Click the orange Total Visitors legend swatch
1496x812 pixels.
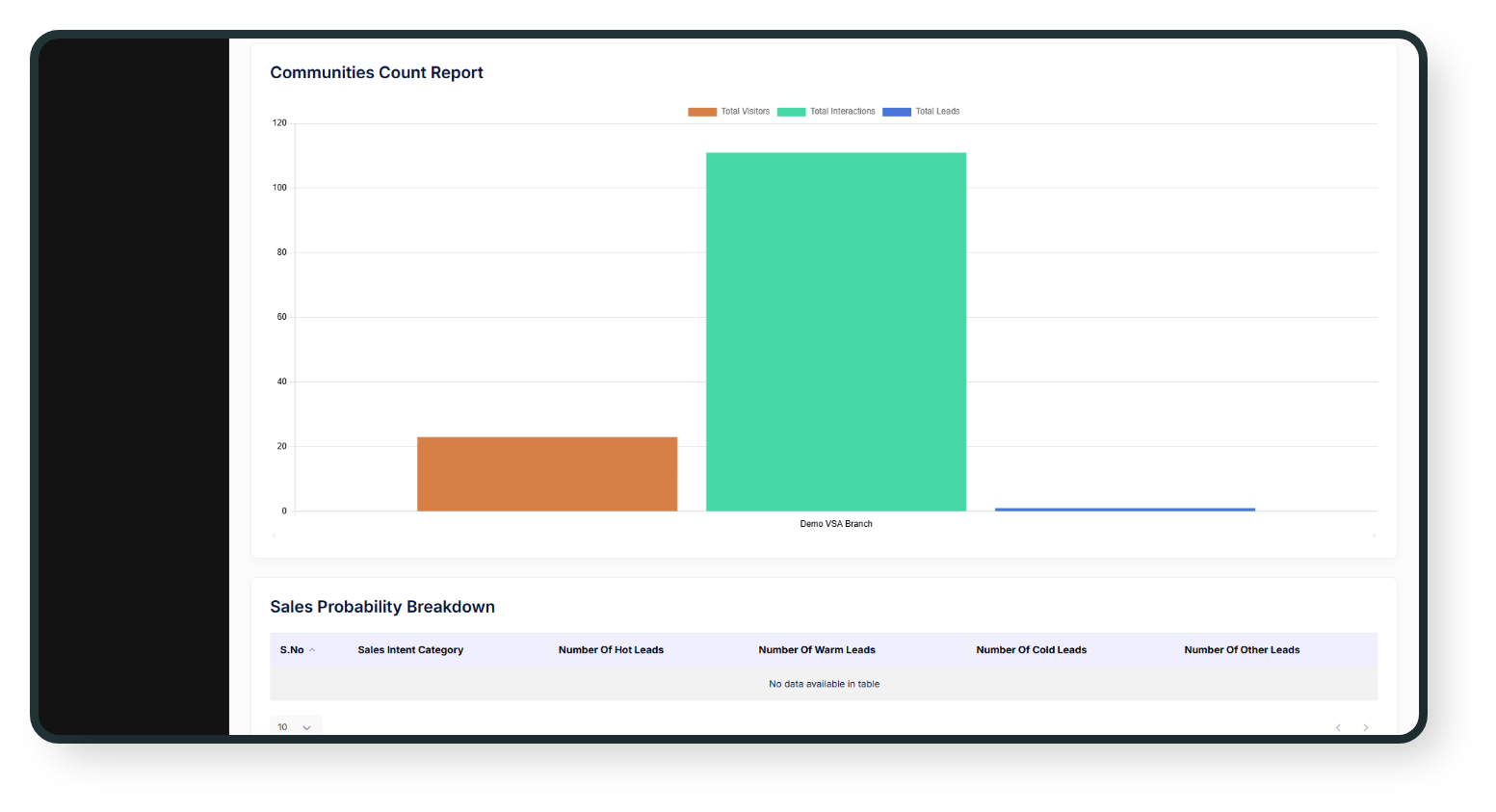702,112
